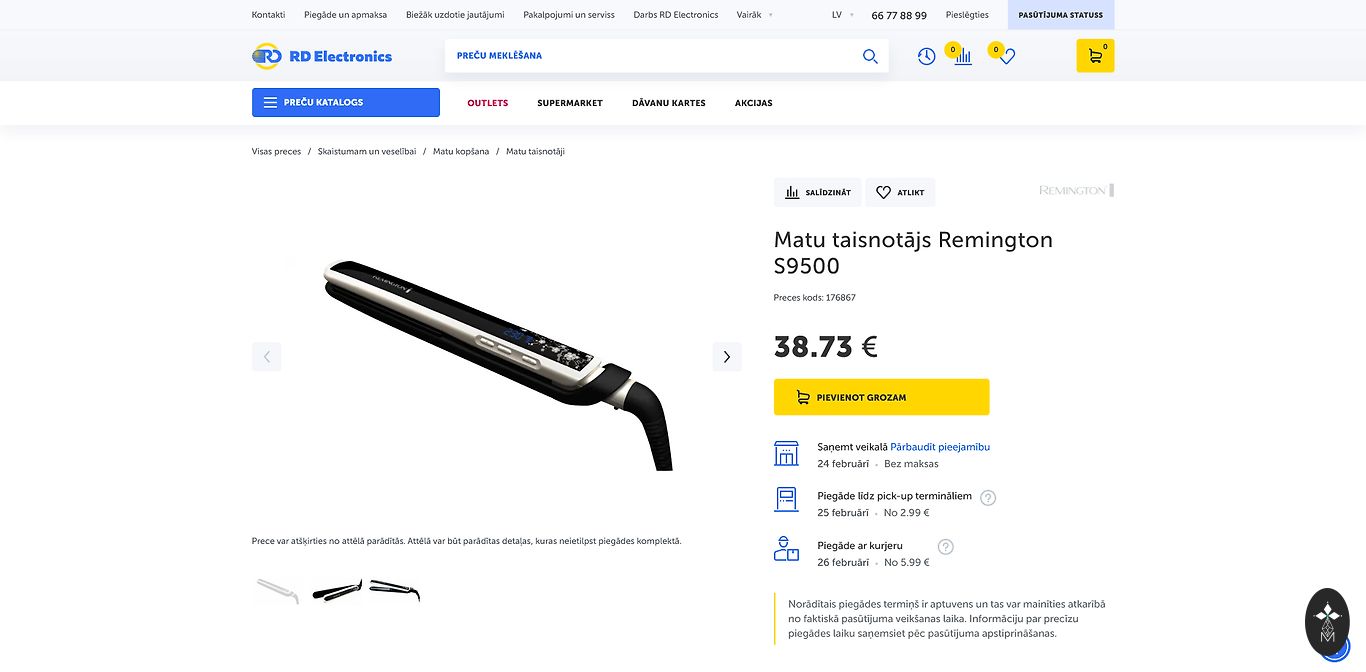1366x672 pixels.
Task: Open the chat widget icon
Action: point(1327,622)
